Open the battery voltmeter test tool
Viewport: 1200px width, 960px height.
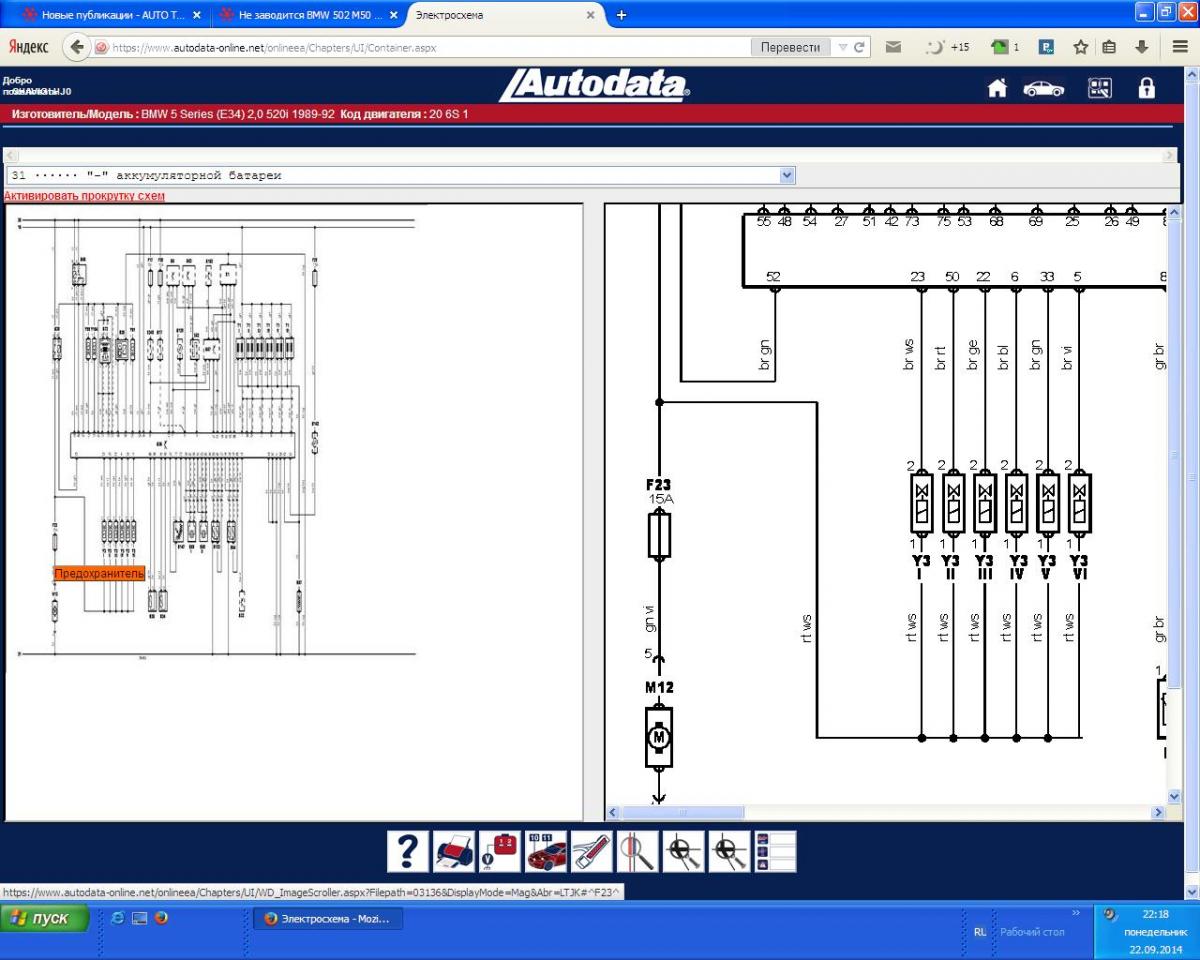[500, 851]
